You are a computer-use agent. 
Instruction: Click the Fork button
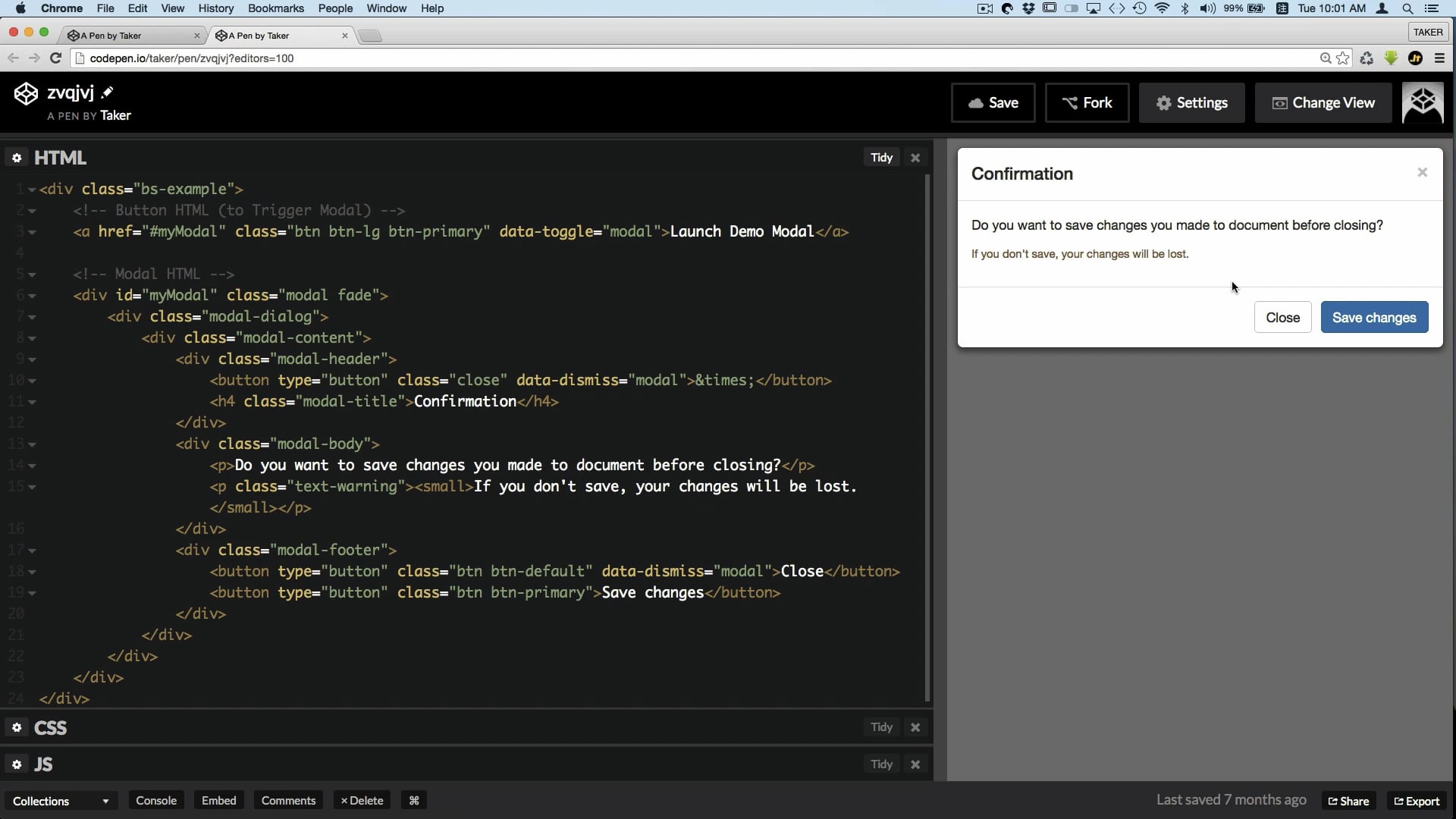(1087, 102)
